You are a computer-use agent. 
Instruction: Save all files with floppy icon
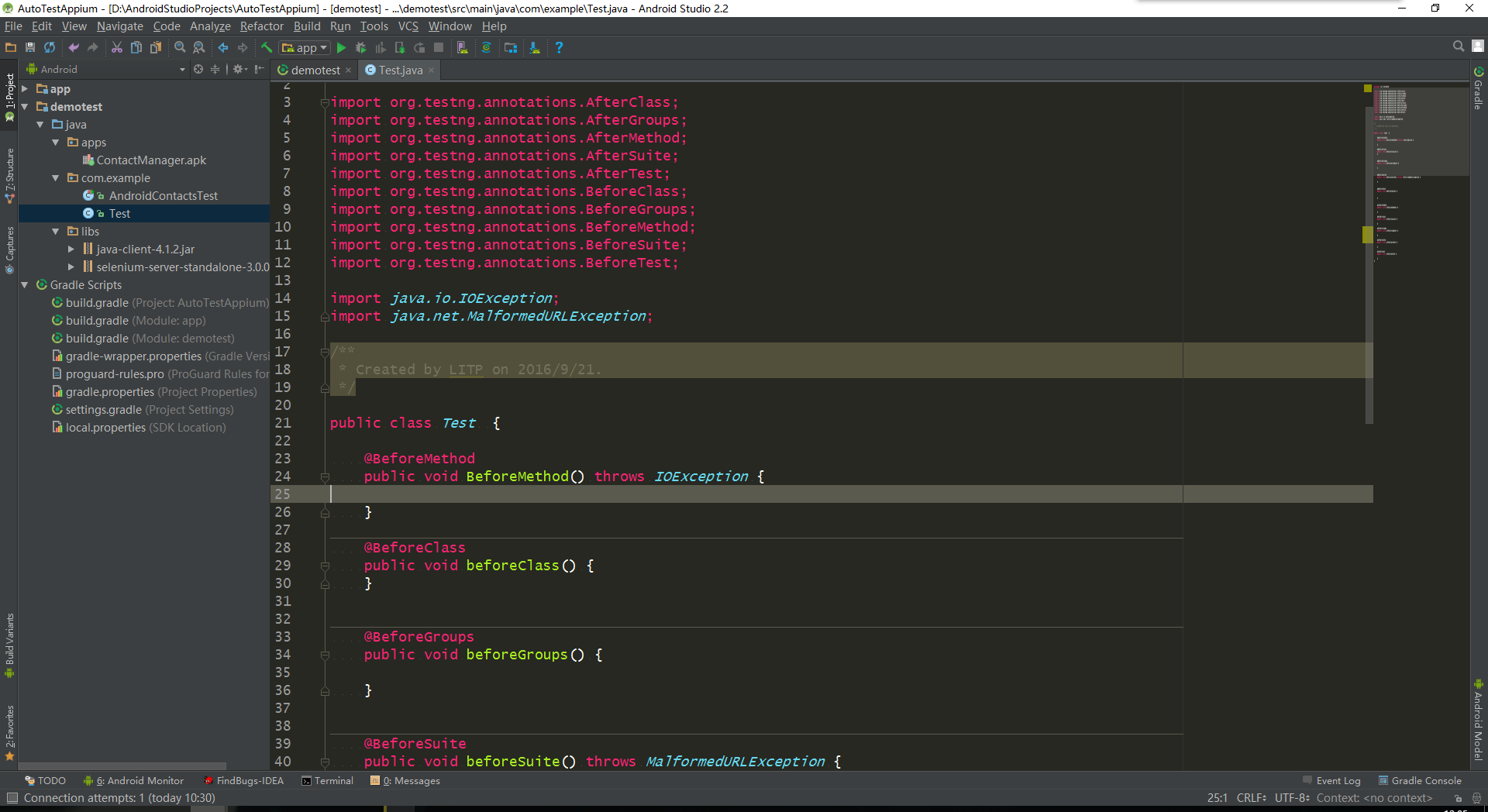[30, 47]
